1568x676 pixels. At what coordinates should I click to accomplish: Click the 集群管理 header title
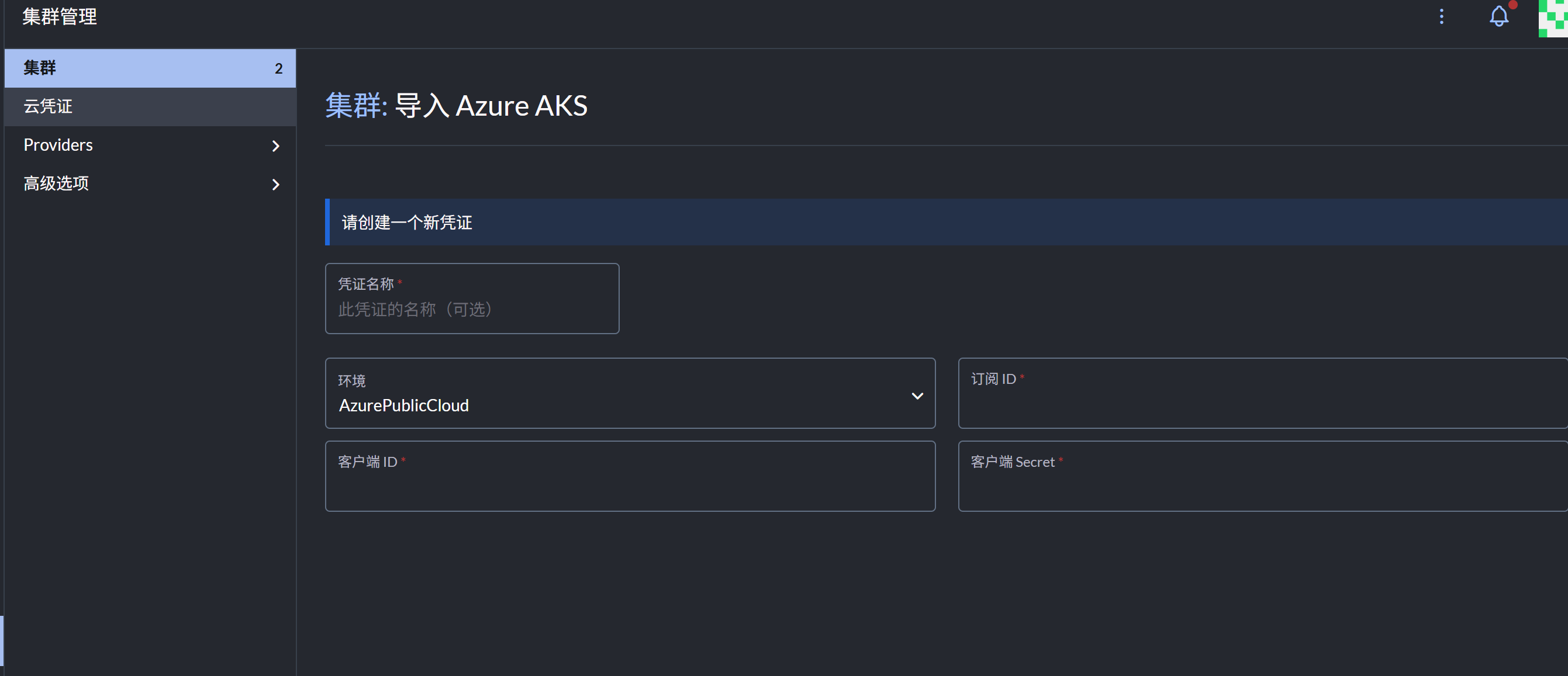(x=60, y=17)
